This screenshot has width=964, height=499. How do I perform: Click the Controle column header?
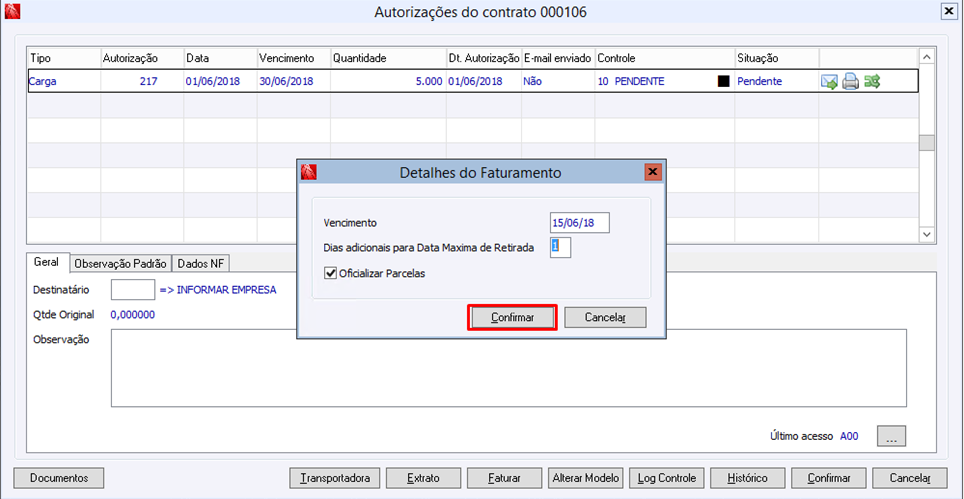[x=665, y=58]
